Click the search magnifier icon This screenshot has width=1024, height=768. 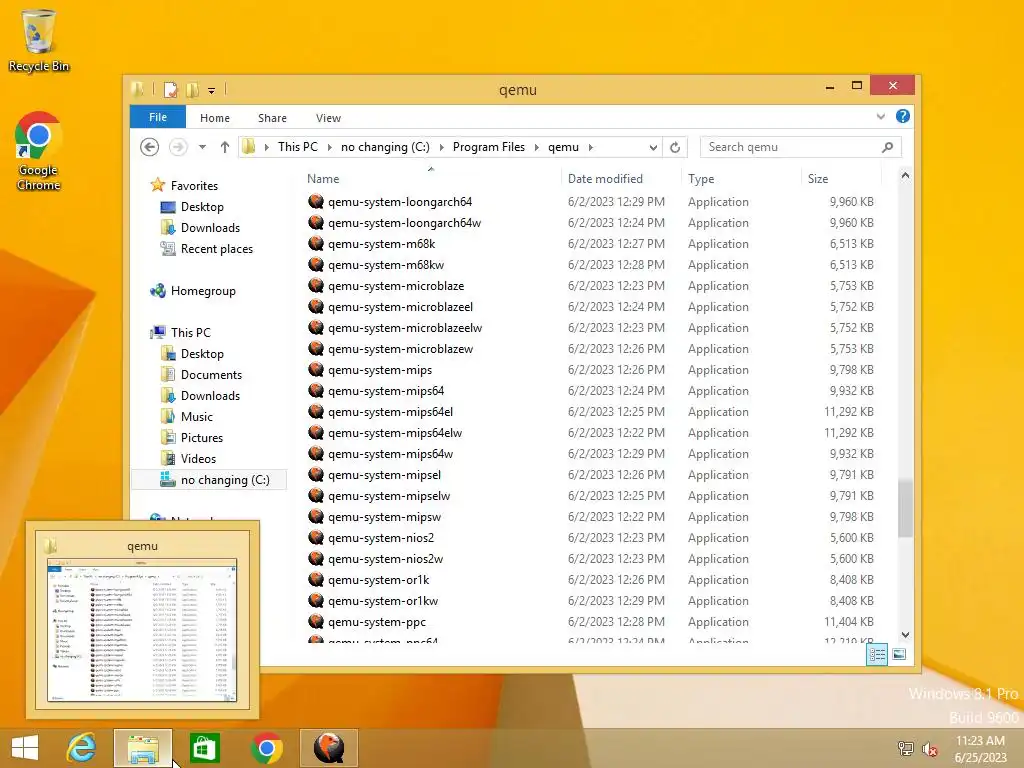[888, 147]
